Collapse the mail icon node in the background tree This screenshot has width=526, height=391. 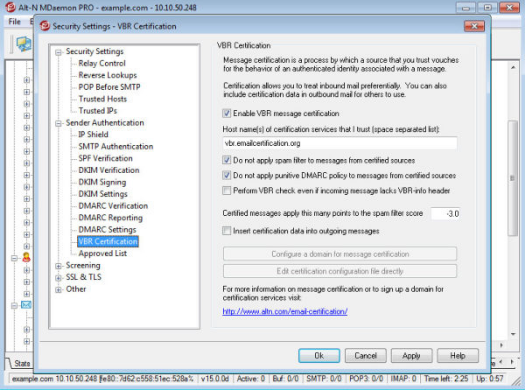(x=14, y=305)
